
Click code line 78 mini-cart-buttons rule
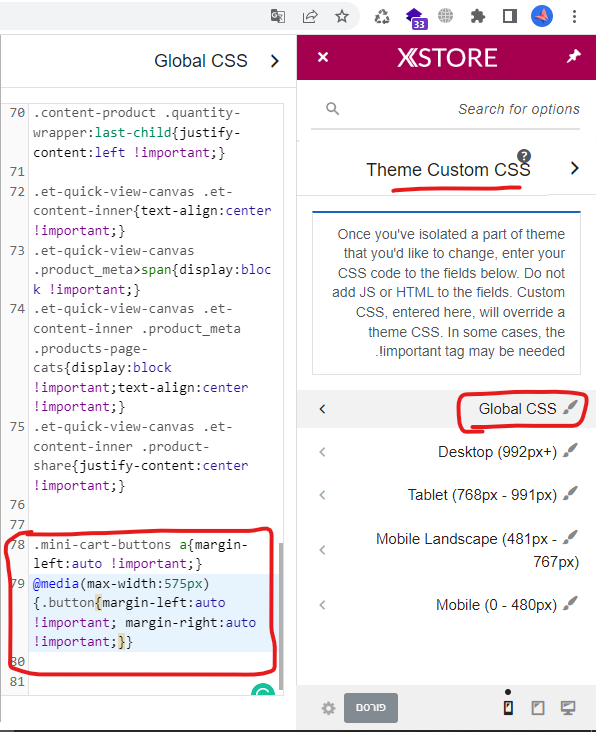point(140,554)
